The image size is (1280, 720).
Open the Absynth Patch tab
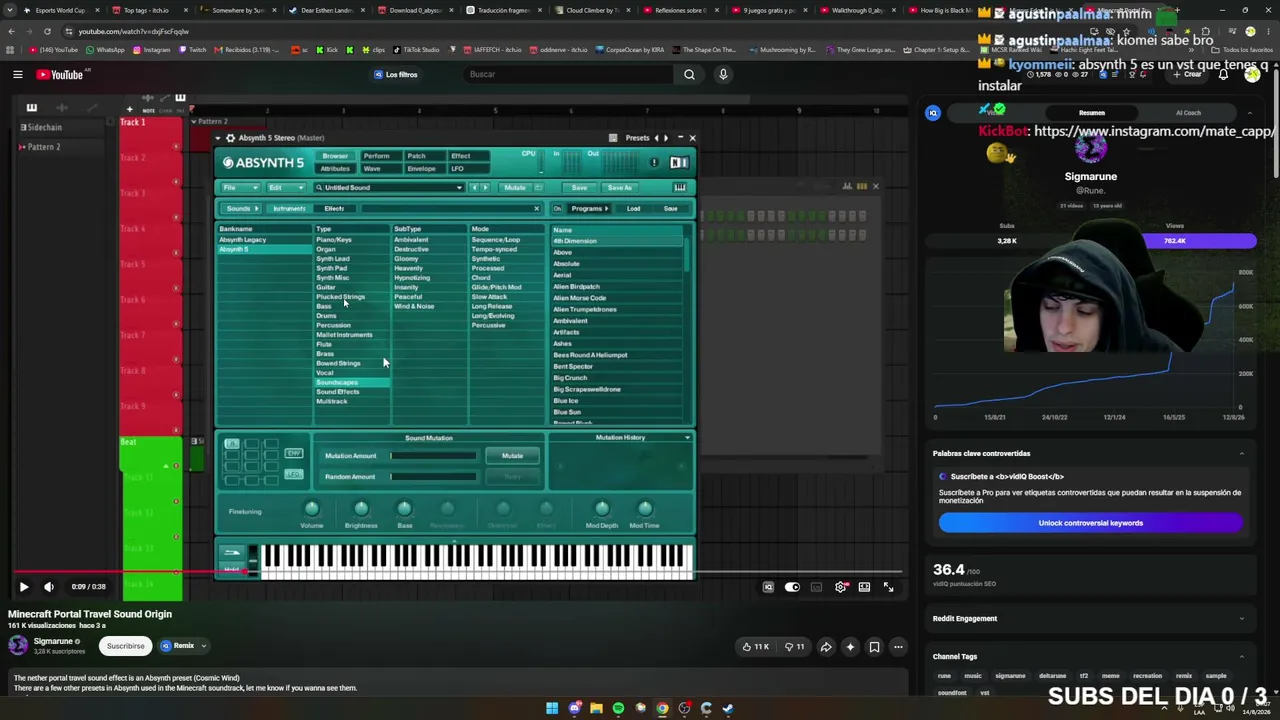pos(416,156)
